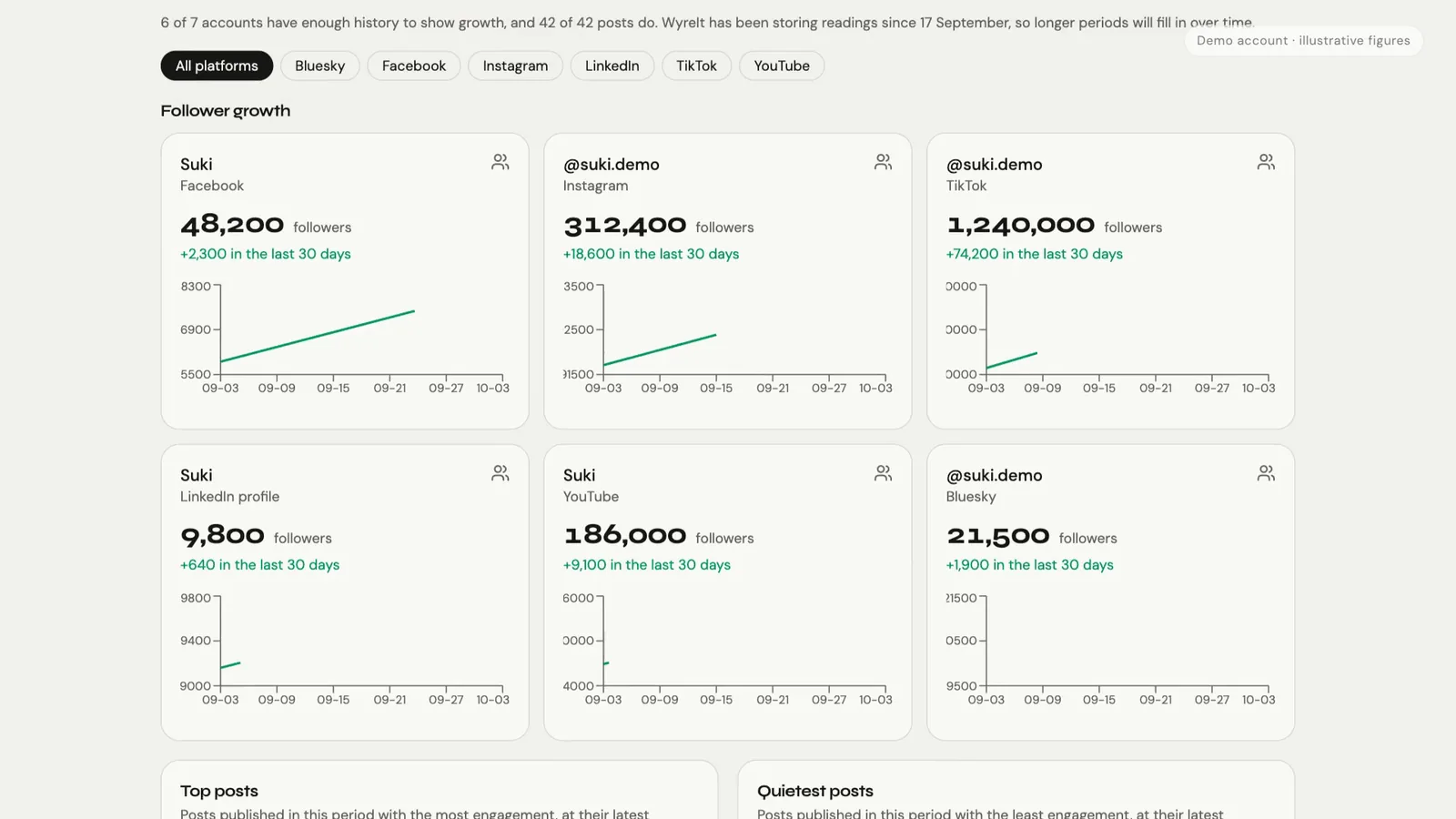Screen dimensions: 1456x819
Task: Click the followers icon on LinkedIn profile card
Action: (500, 473)
